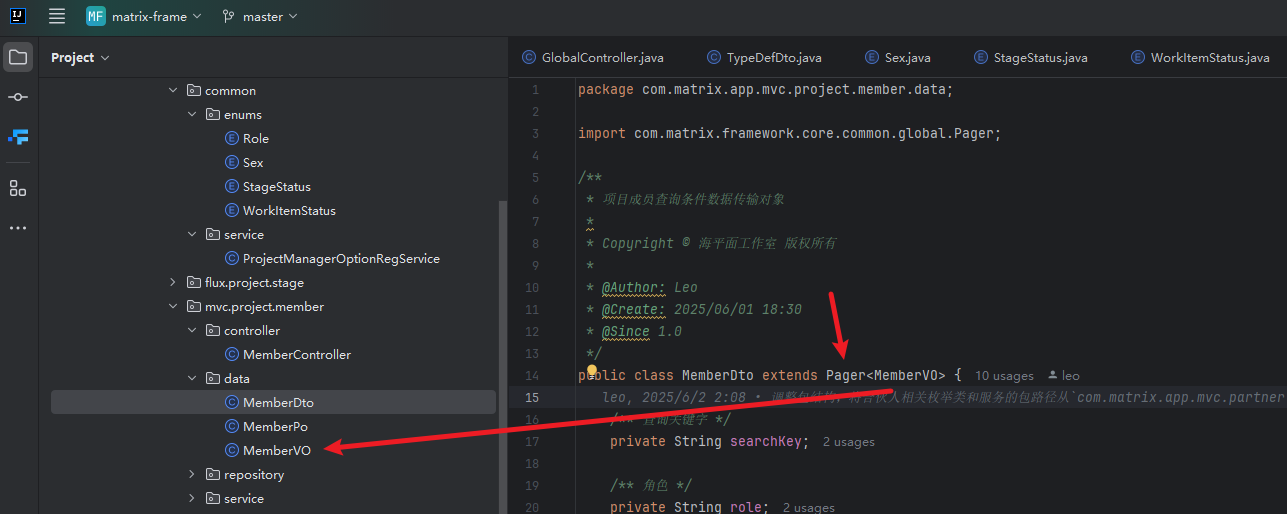Open the Project tool window folder icon
Viewport: 1287px width, 514px height.
point(18,57)
